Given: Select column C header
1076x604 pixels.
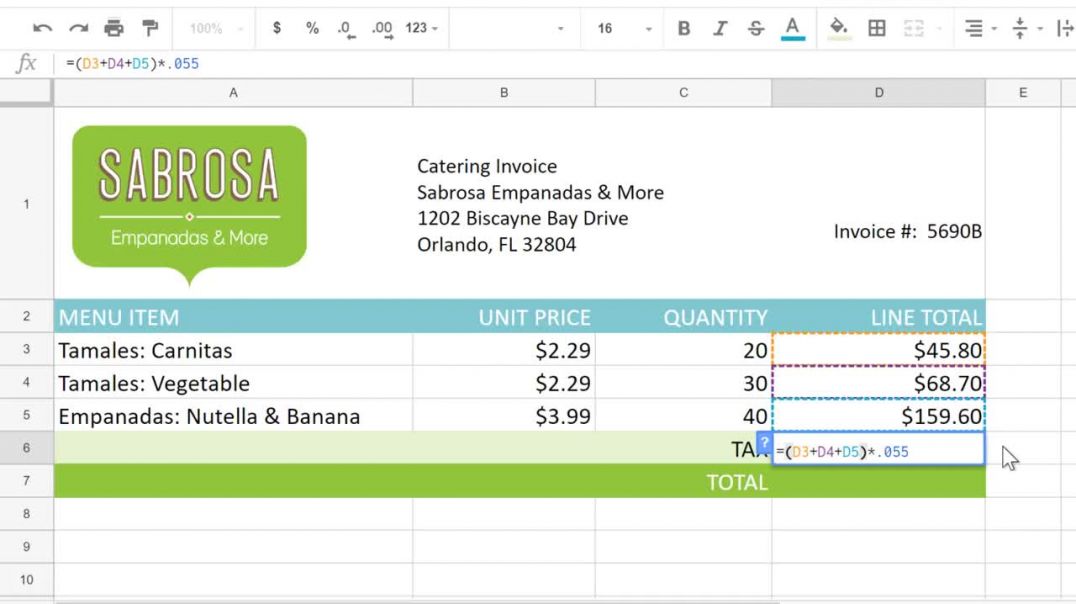Looking at the screenshot, I should (x=683, y=93).
